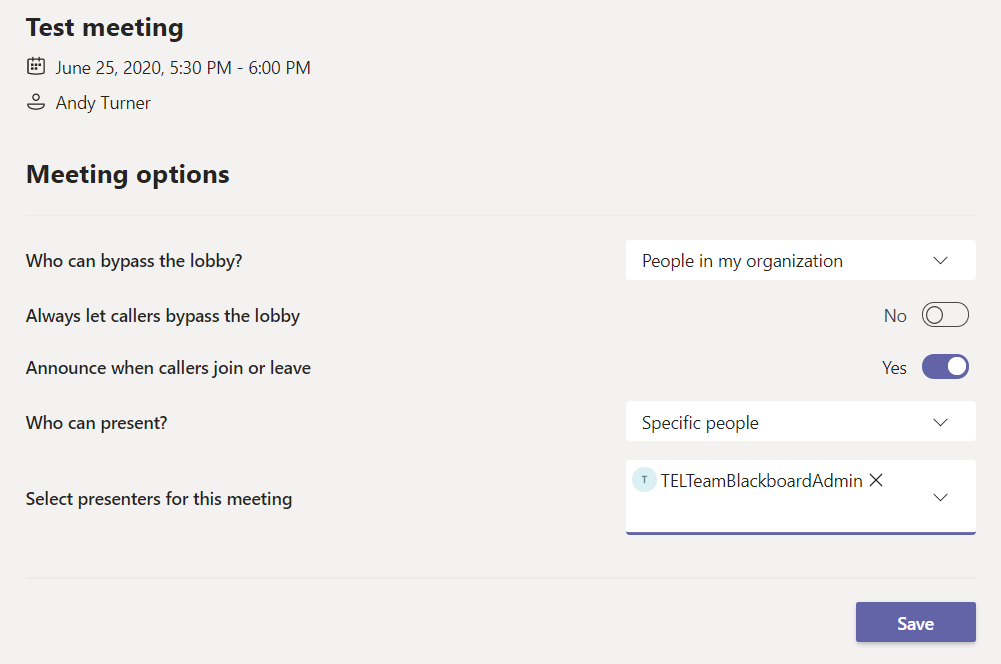1001x664 pixels.
Task: Click the 'Select presenters for this meeting' label
Action: tap(159, 498)
